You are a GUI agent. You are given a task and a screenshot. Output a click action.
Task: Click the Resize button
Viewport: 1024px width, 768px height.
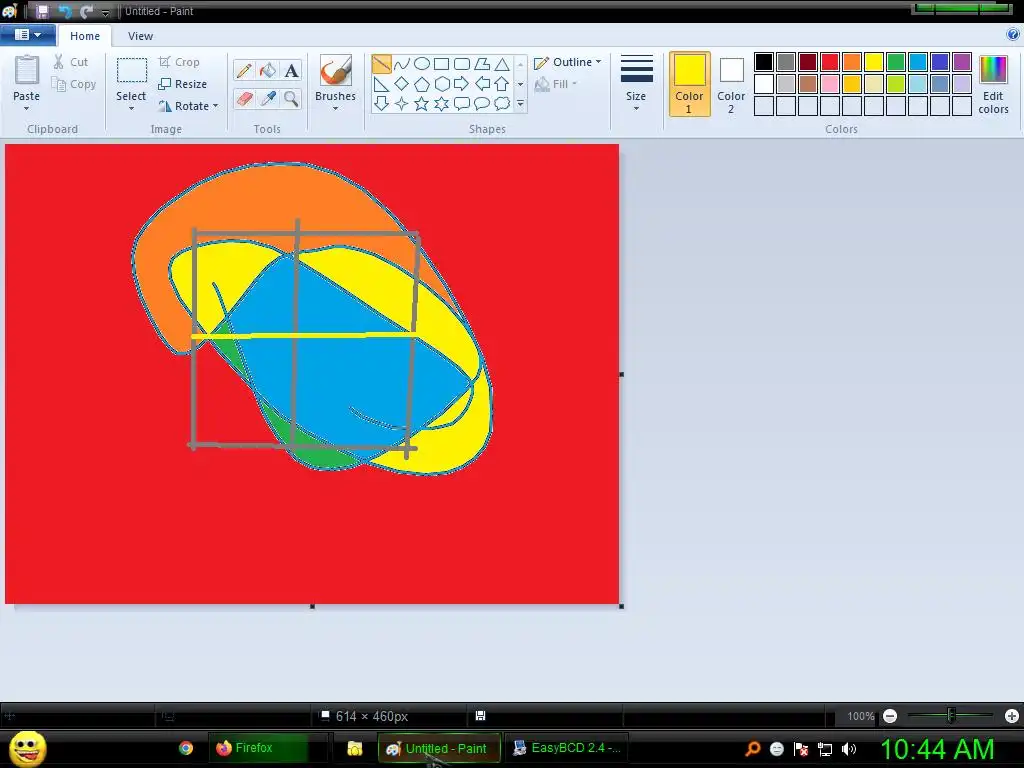(183, 84)
